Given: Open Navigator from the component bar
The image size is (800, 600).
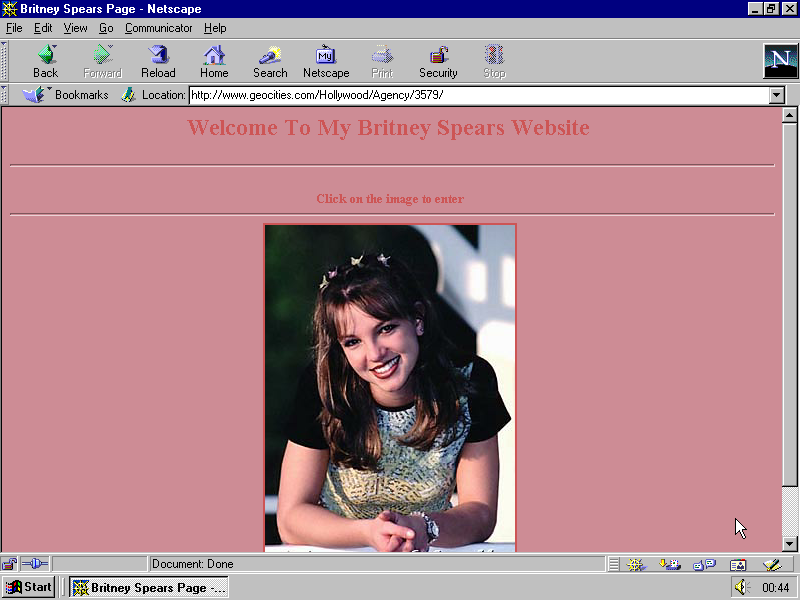Looking at the screenshot, I should (636, 564).
